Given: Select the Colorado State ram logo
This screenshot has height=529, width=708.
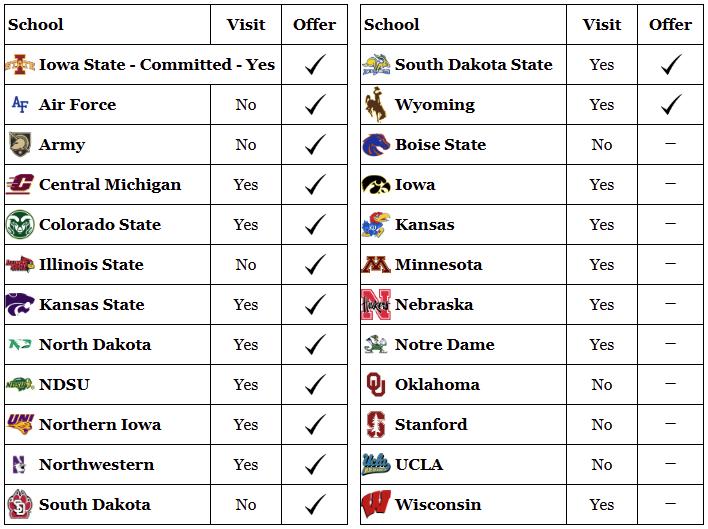Looking at the screenshot, I should [x=20, y=224].
